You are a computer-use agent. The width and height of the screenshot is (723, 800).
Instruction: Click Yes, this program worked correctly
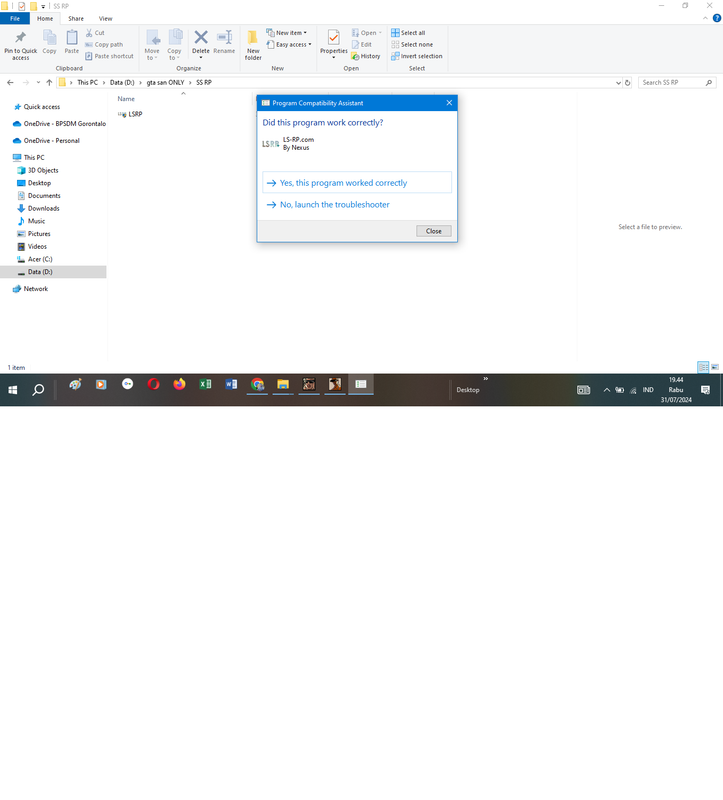(357, 183)
